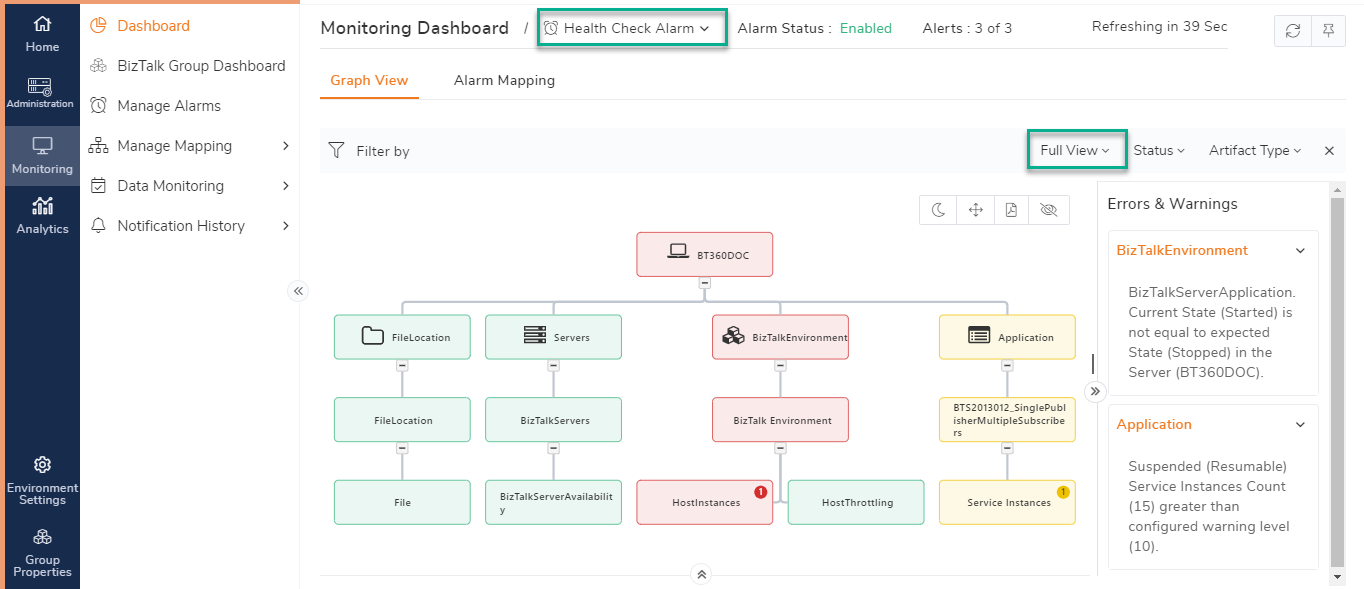The width and height of the screenshot is (1364, 589).
Task: Expand the Manage Mapping submenu arrow
Action: pos(286,146)
